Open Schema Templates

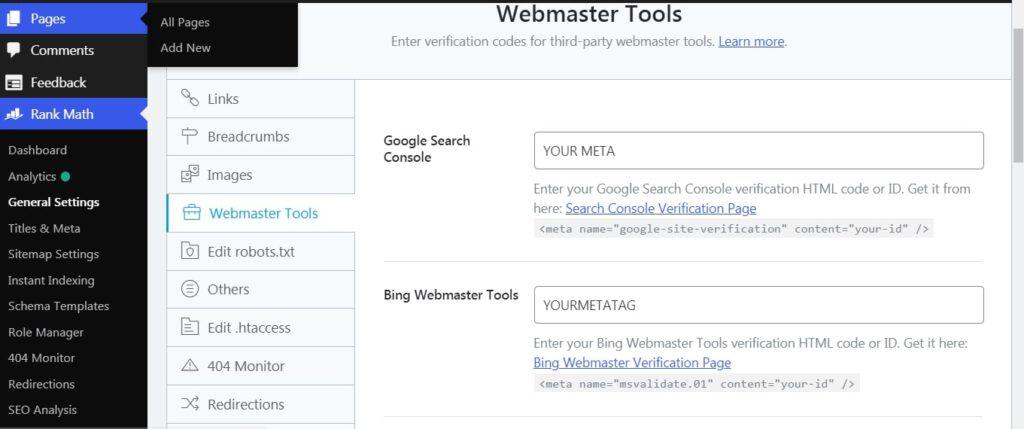click(x=59, y=306)
